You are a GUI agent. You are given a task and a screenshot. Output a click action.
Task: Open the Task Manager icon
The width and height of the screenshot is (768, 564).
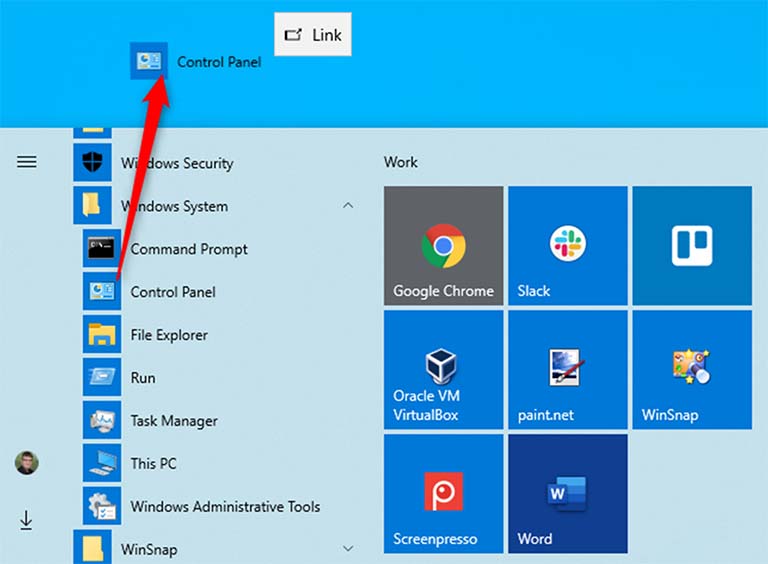(102, 420)
